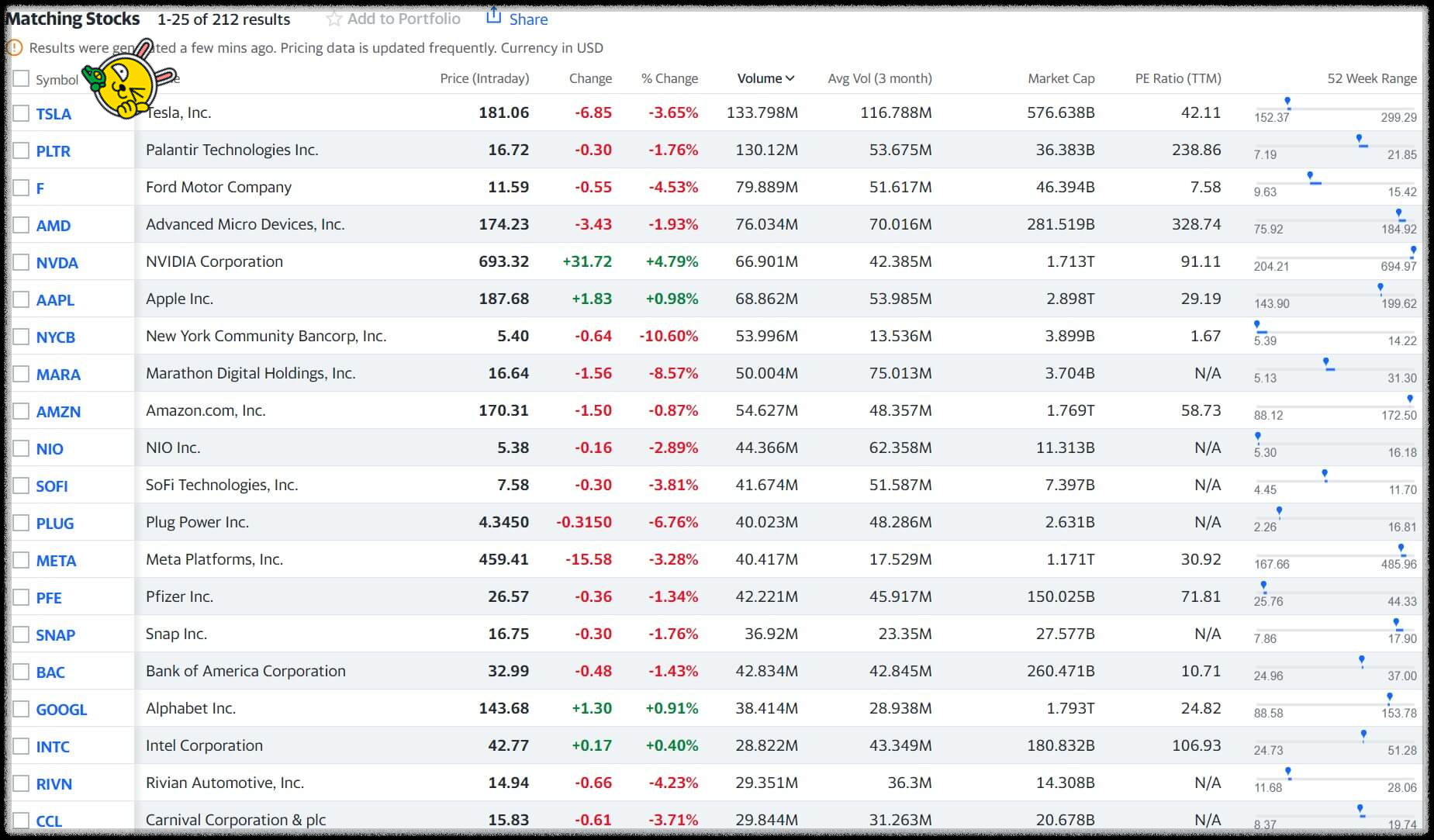
Task: Open the META ticker link
Action: point(56,561)
